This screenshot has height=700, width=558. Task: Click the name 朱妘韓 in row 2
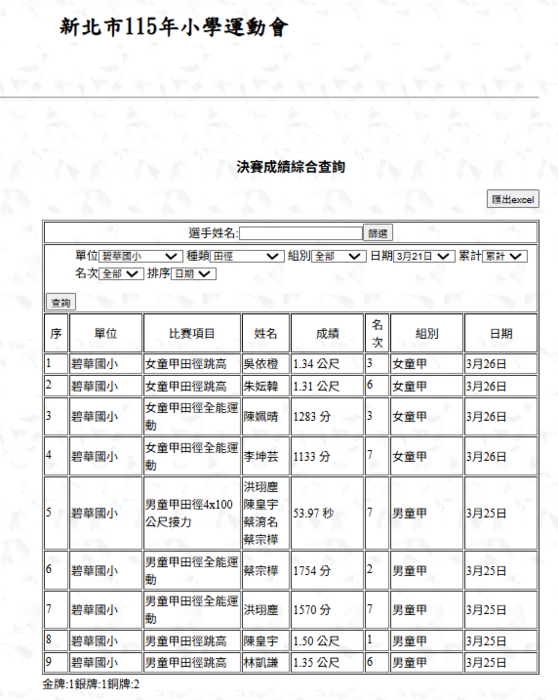261,386
